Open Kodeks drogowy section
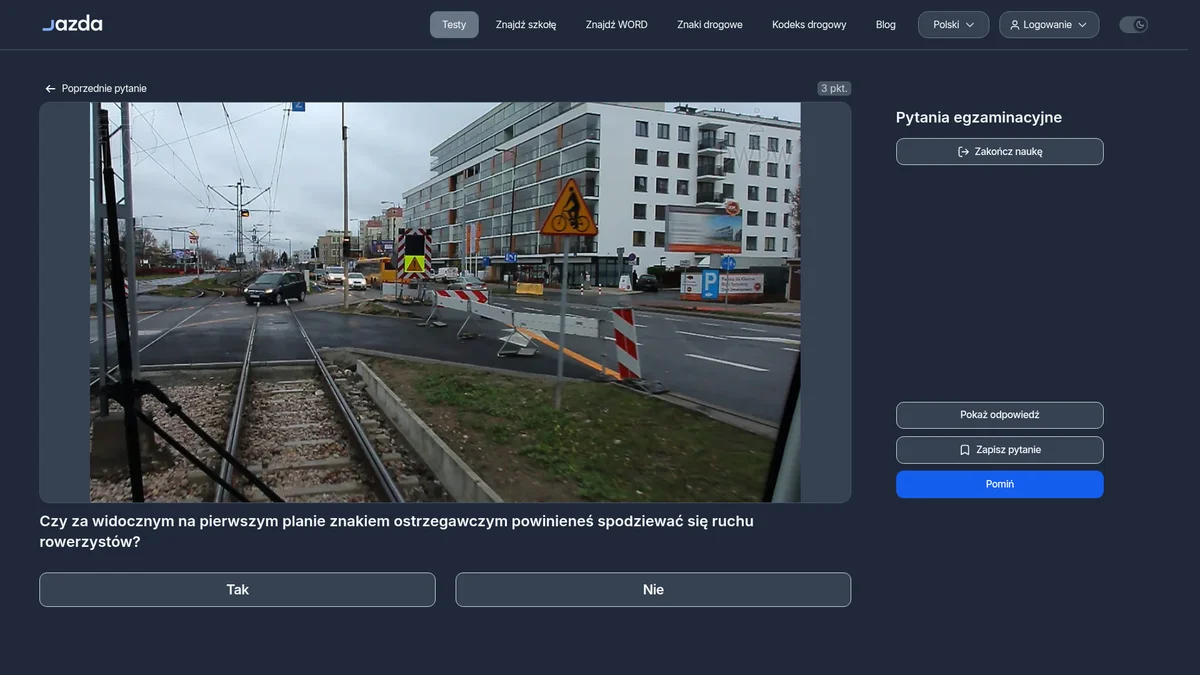The image size is (1200, 675). pos(809,25)
